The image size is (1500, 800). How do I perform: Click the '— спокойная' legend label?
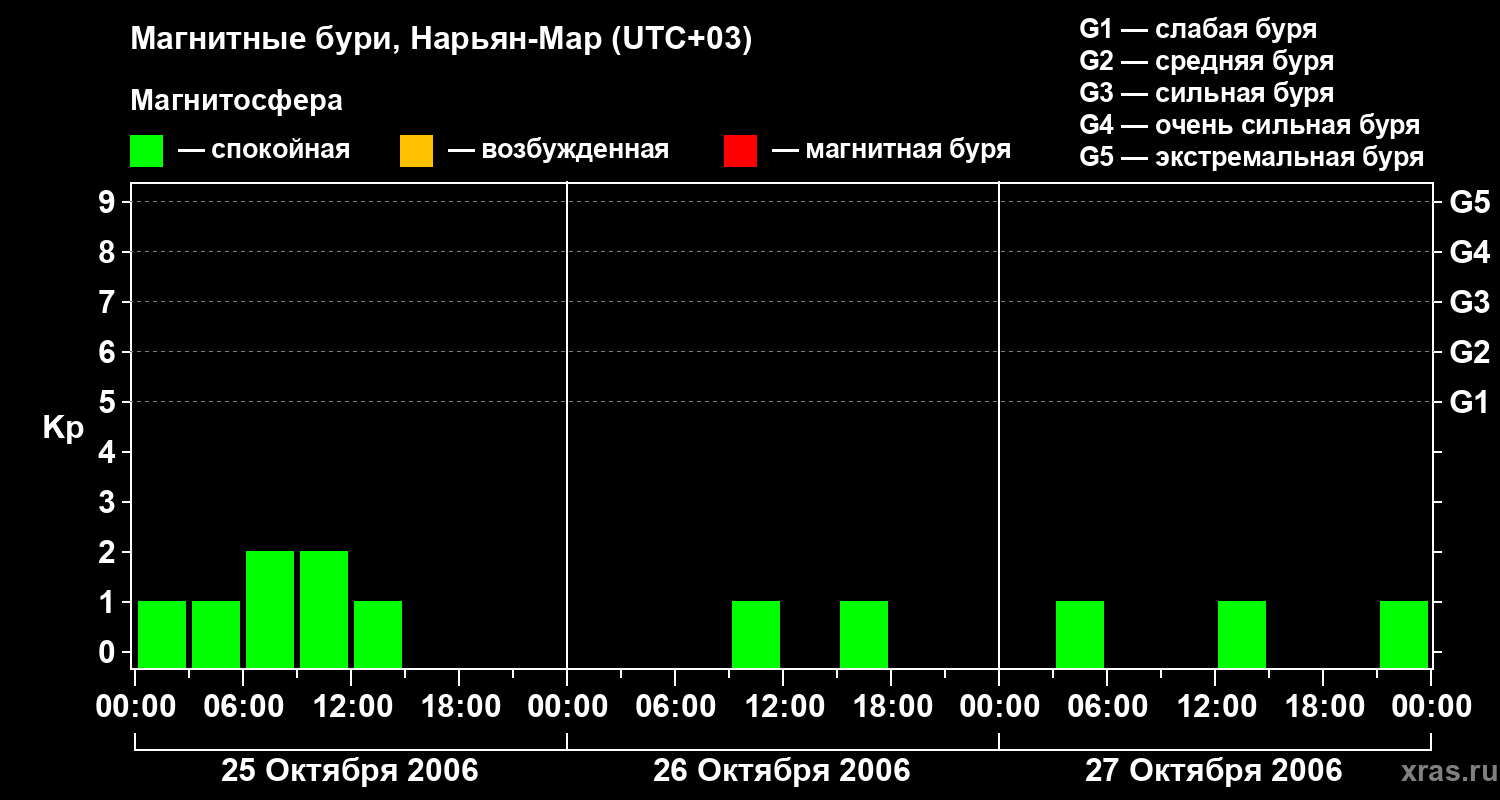(264, 150)
